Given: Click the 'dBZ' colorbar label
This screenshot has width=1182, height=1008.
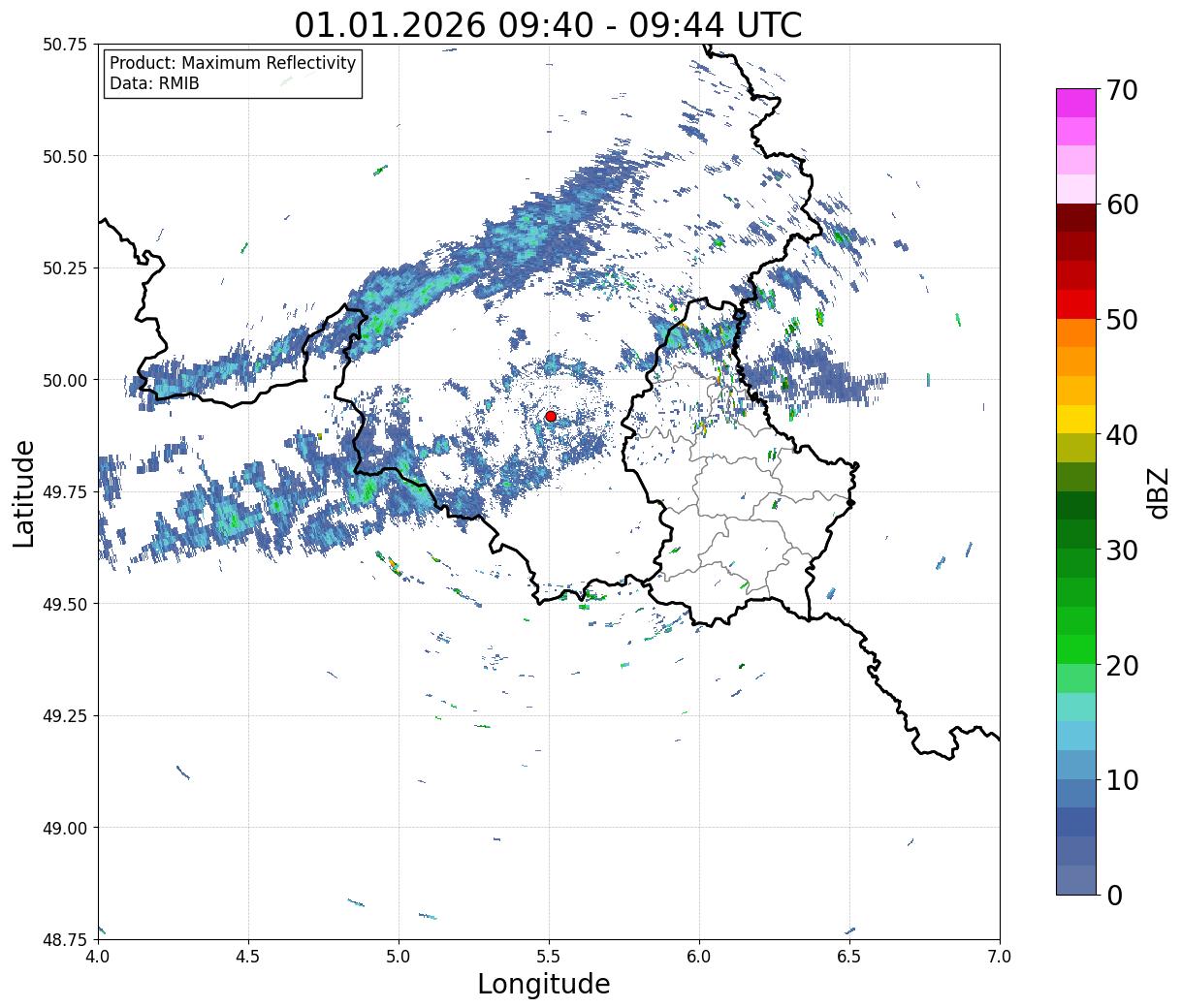Looking at the screenshot, I should pyautogui.click(x=1158, y=492).
